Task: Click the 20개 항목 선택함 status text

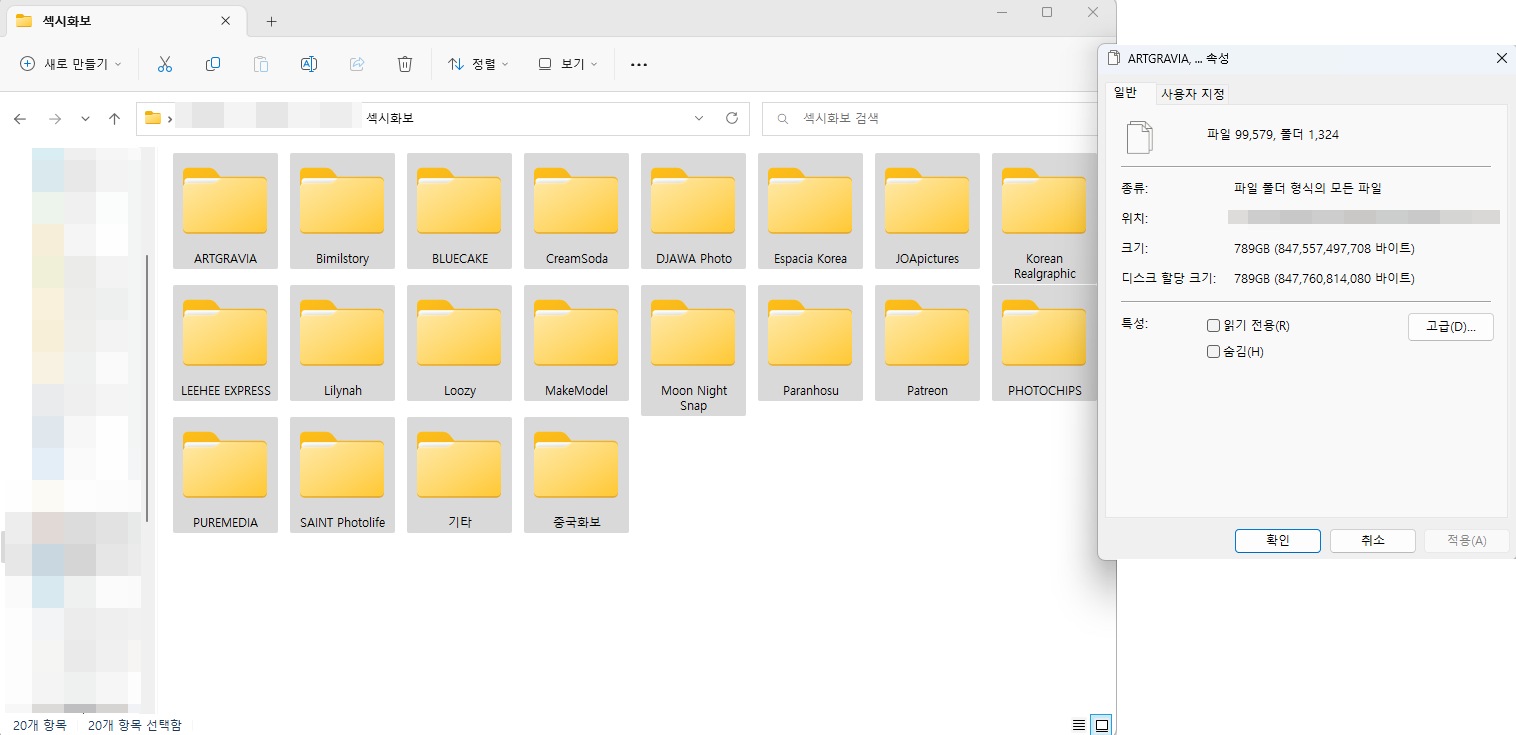Action: pos(135,725)
